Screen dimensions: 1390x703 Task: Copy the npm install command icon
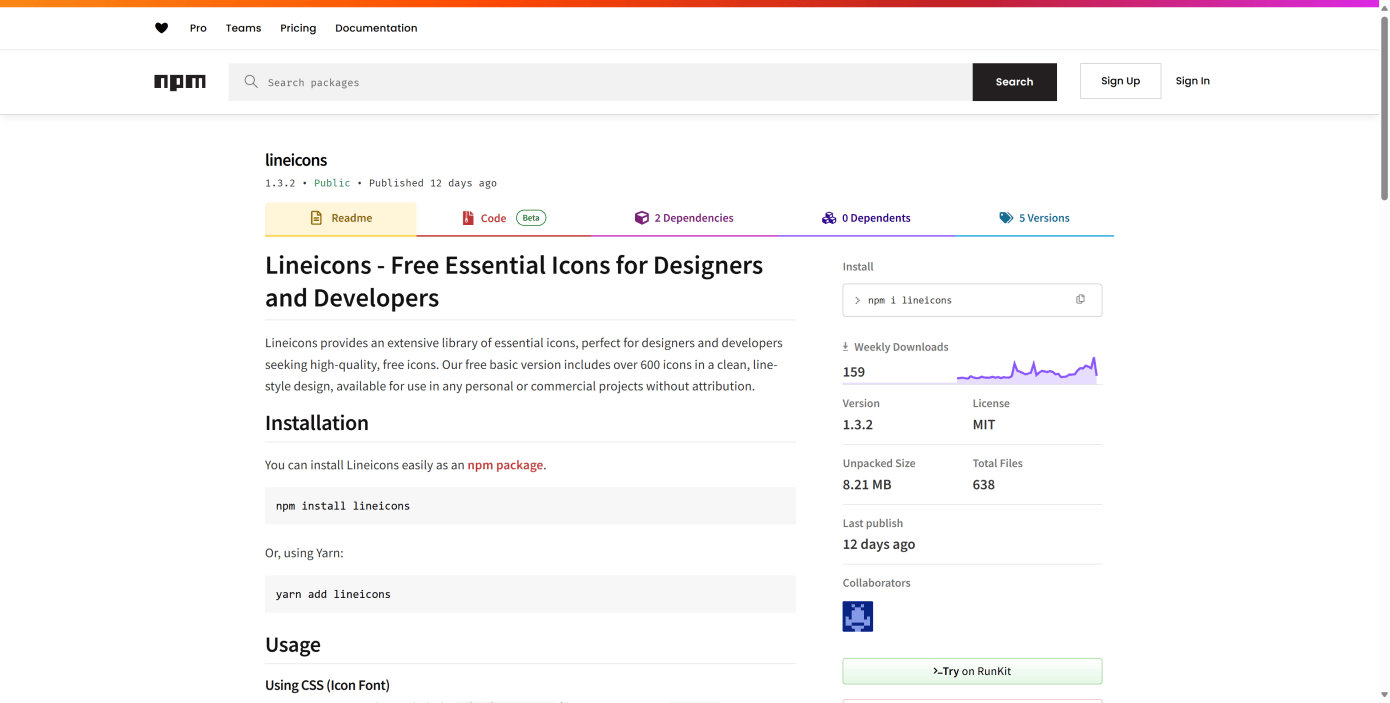click(1080, 300)
